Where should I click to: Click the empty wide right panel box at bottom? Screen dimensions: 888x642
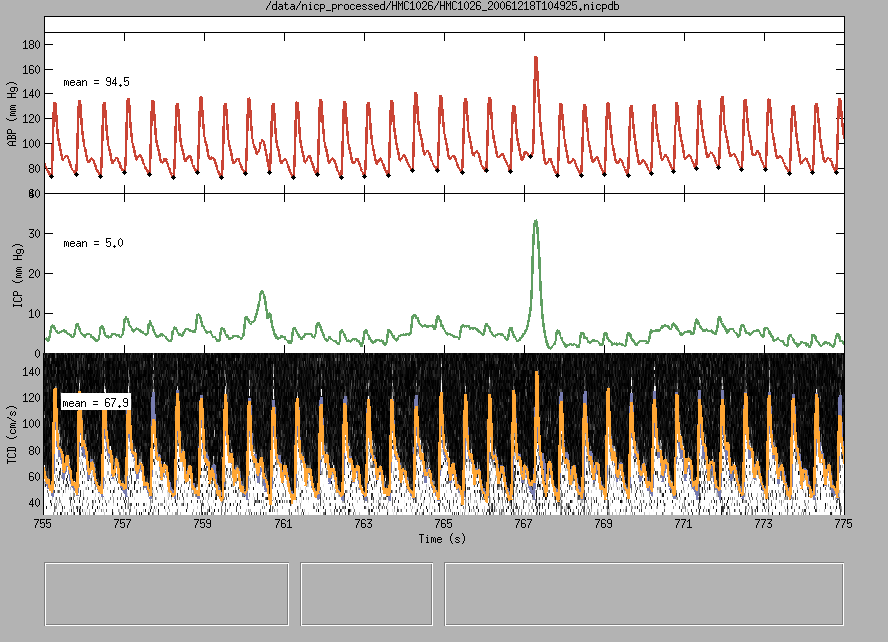(644, 594)
